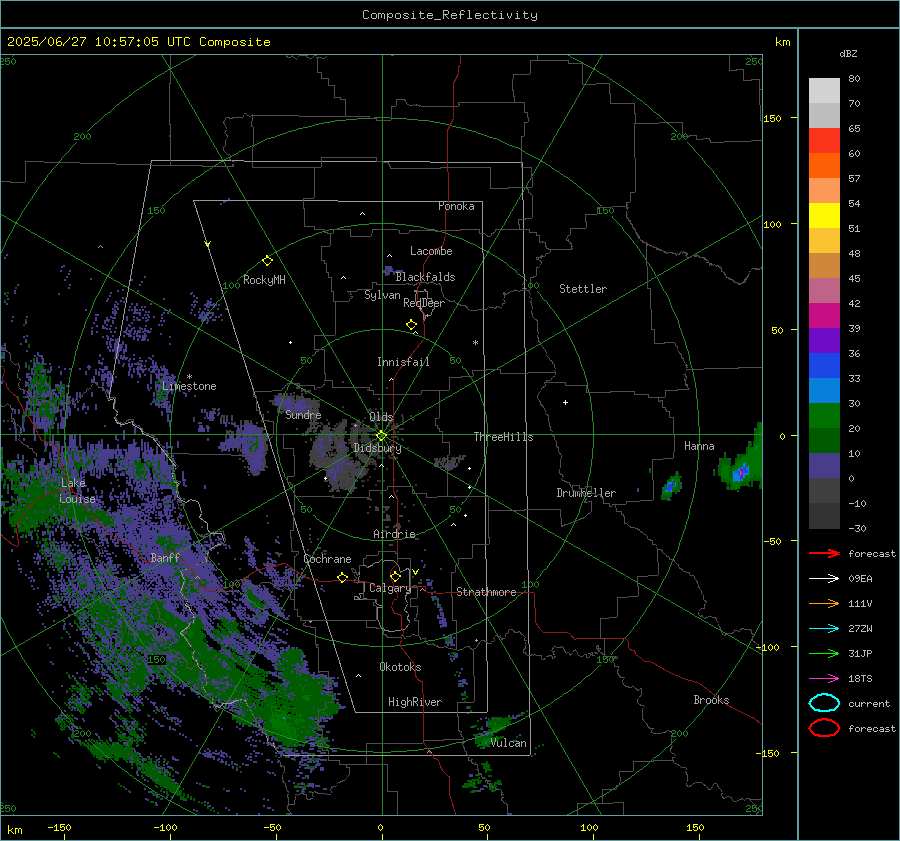Click the yellow diamond marker below RedDeer
Screen dimensions: 900x841
(412, 325)
